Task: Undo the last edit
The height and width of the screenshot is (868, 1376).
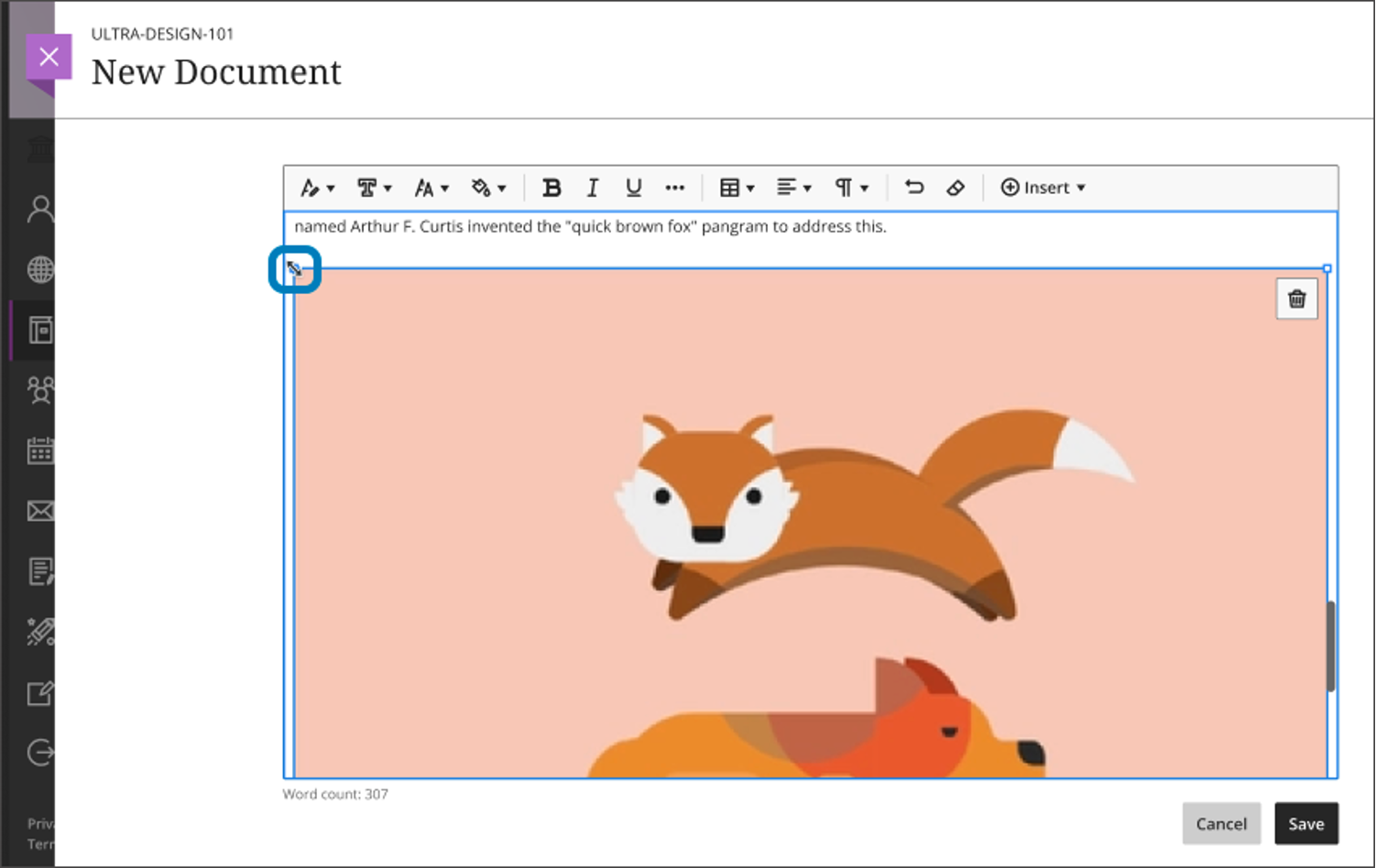Action: pyautogui.click(x=913, y=188)
